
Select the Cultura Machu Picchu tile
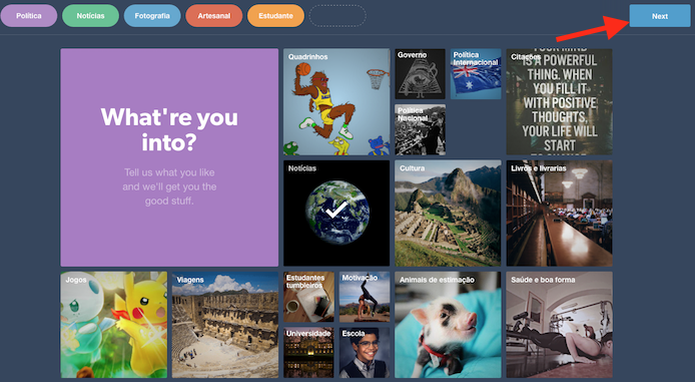448,213
